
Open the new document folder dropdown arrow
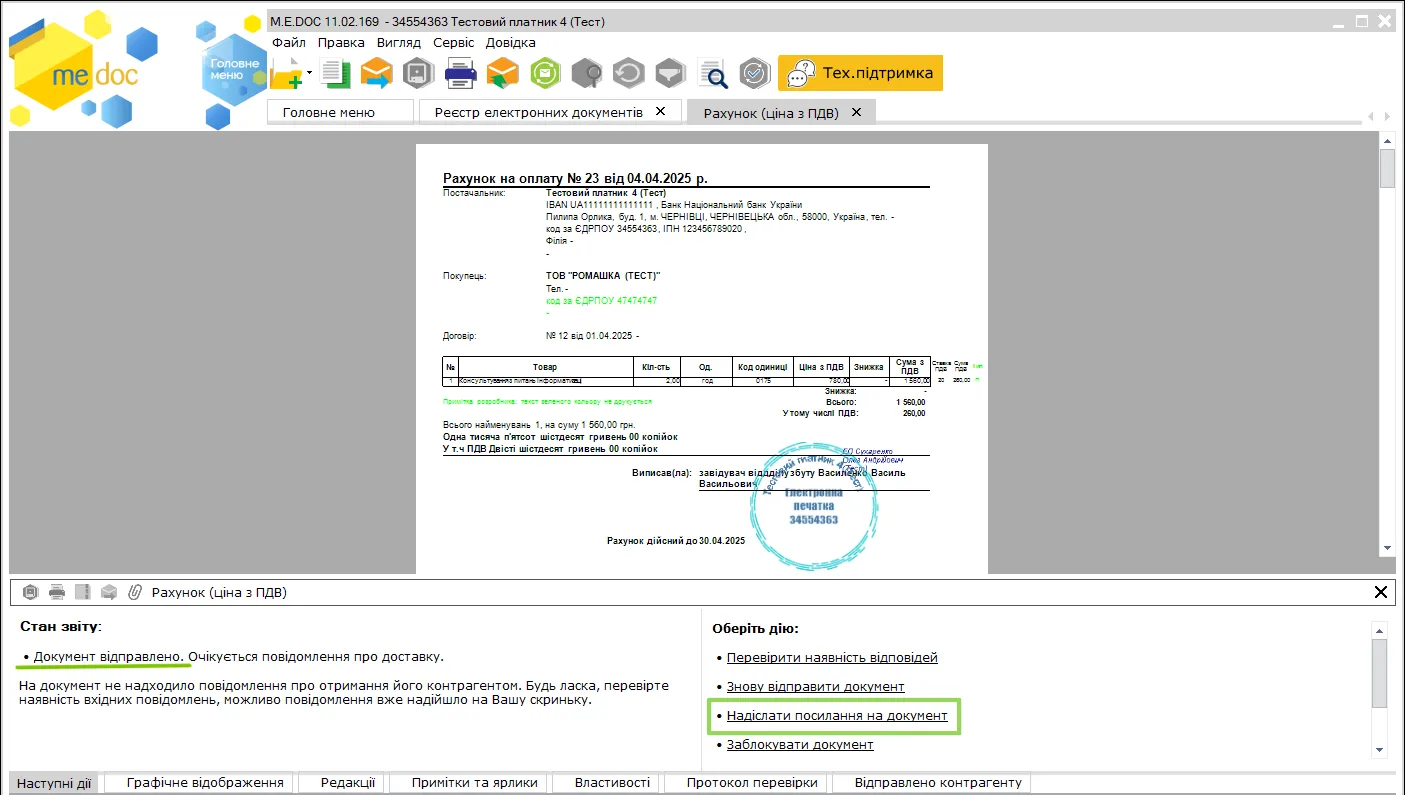click(310, 72)
